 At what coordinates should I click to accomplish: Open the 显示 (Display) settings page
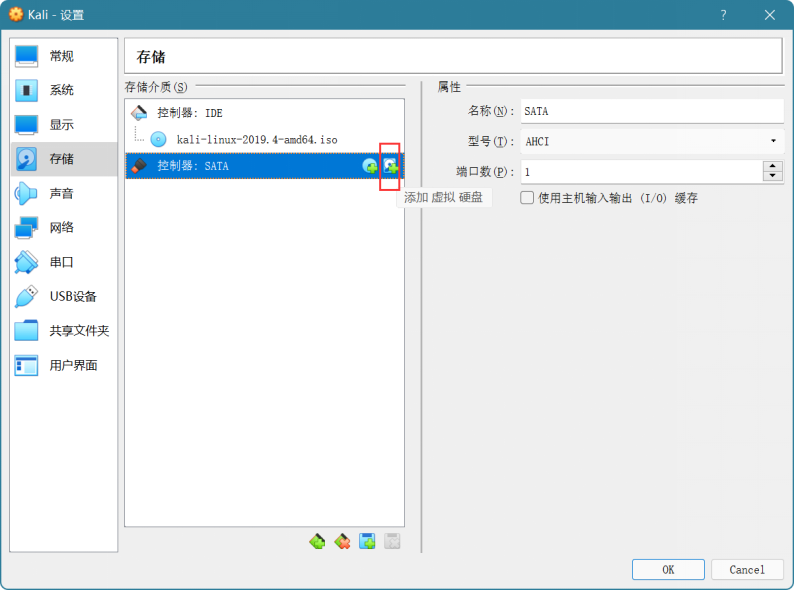click(x=63, y=125)
